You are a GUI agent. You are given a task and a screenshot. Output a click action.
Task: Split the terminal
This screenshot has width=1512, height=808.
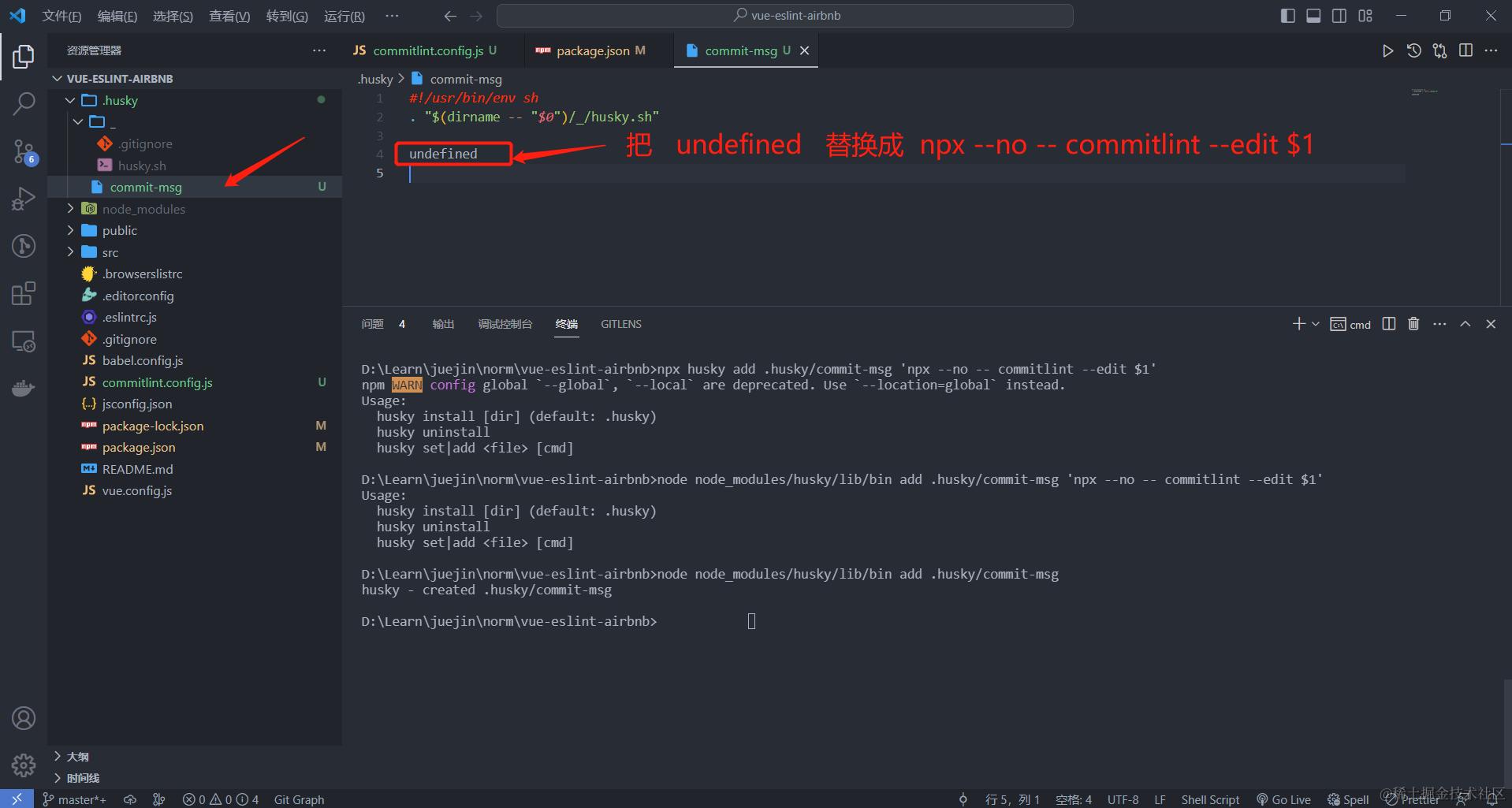pos(1389,324)
